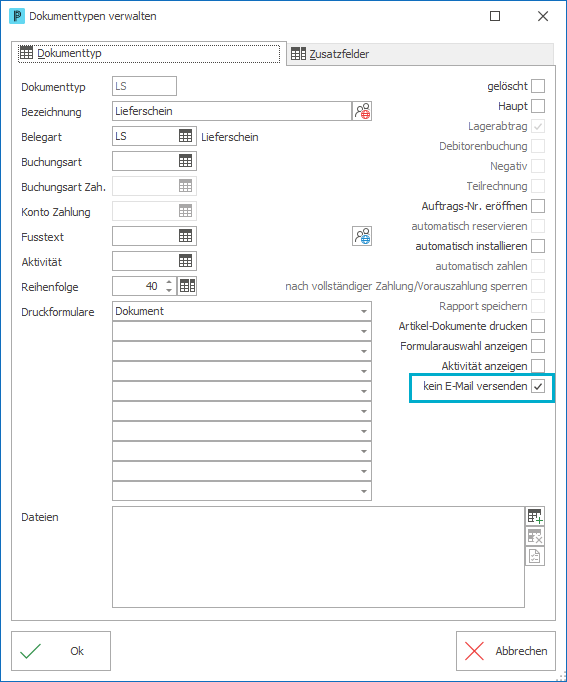The image size is (567, 682).
Task: Uncheck kein E-Mail versenden
Action: [x=538, y=386]
